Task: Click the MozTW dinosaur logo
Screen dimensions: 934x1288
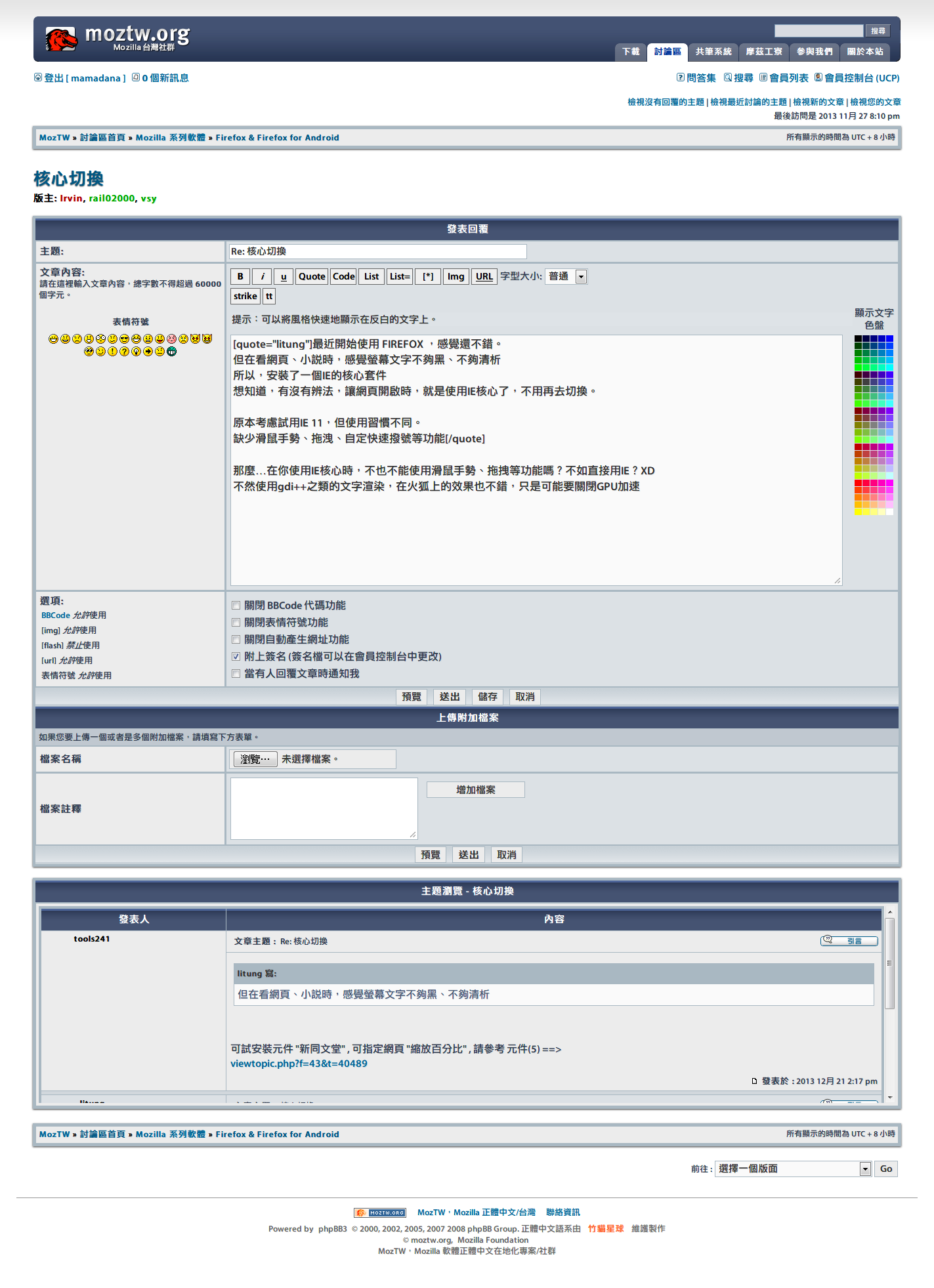Action: point(61,39)
